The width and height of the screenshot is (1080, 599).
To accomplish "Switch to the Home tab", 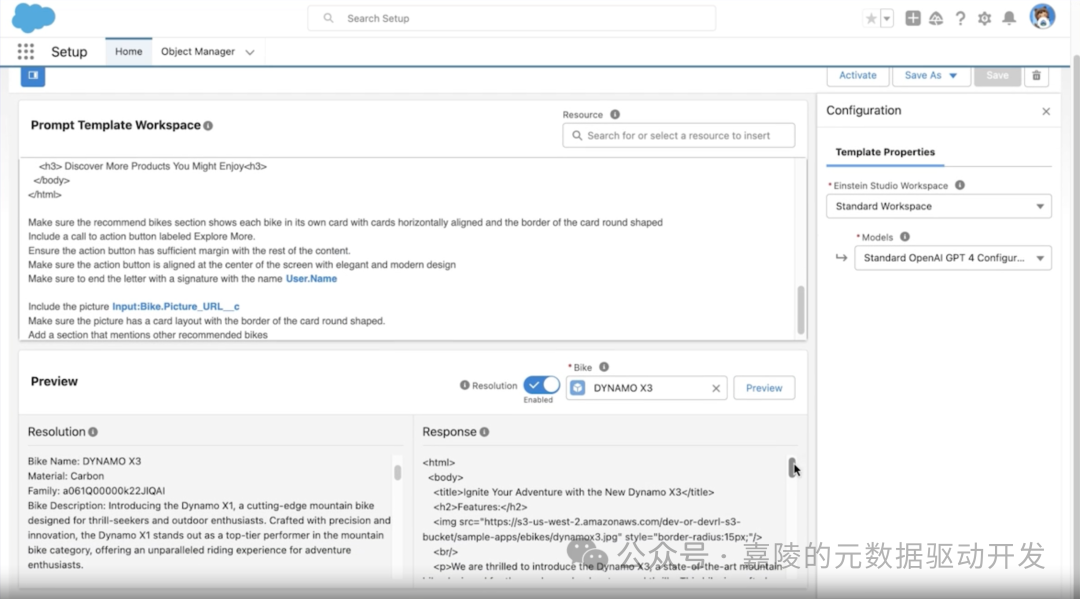I will tap(129, 52).
